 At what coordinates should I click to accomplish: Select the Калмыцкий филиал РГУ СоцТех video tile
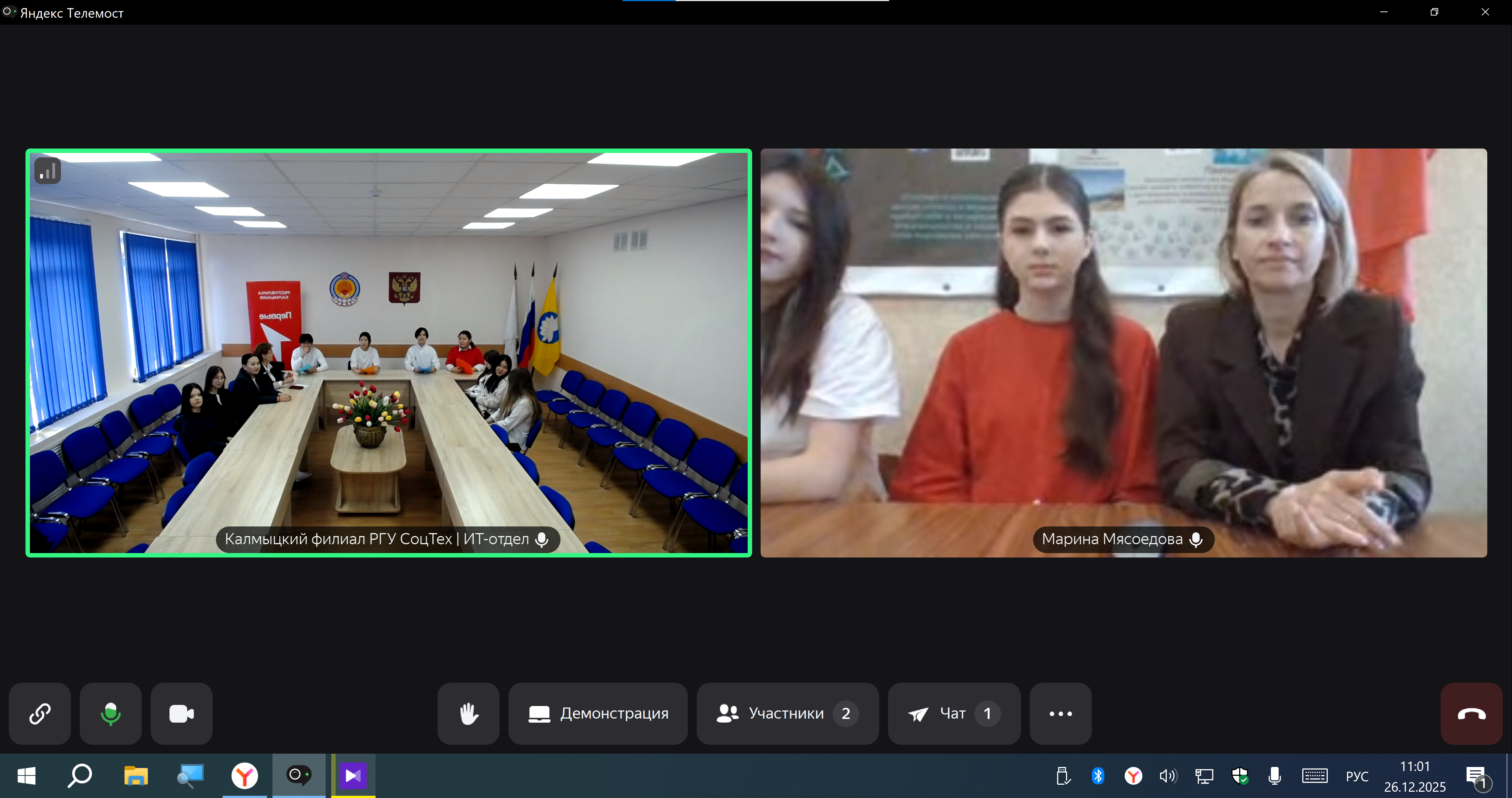(388, 352)
